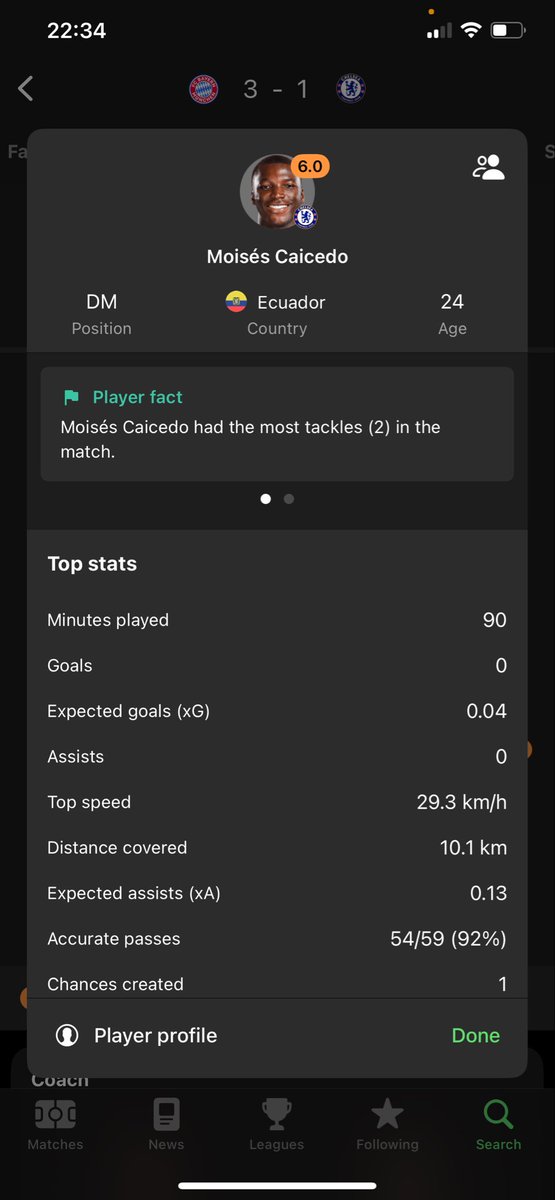Open Player profile link
The image size is (555, 1200).
155,1036
